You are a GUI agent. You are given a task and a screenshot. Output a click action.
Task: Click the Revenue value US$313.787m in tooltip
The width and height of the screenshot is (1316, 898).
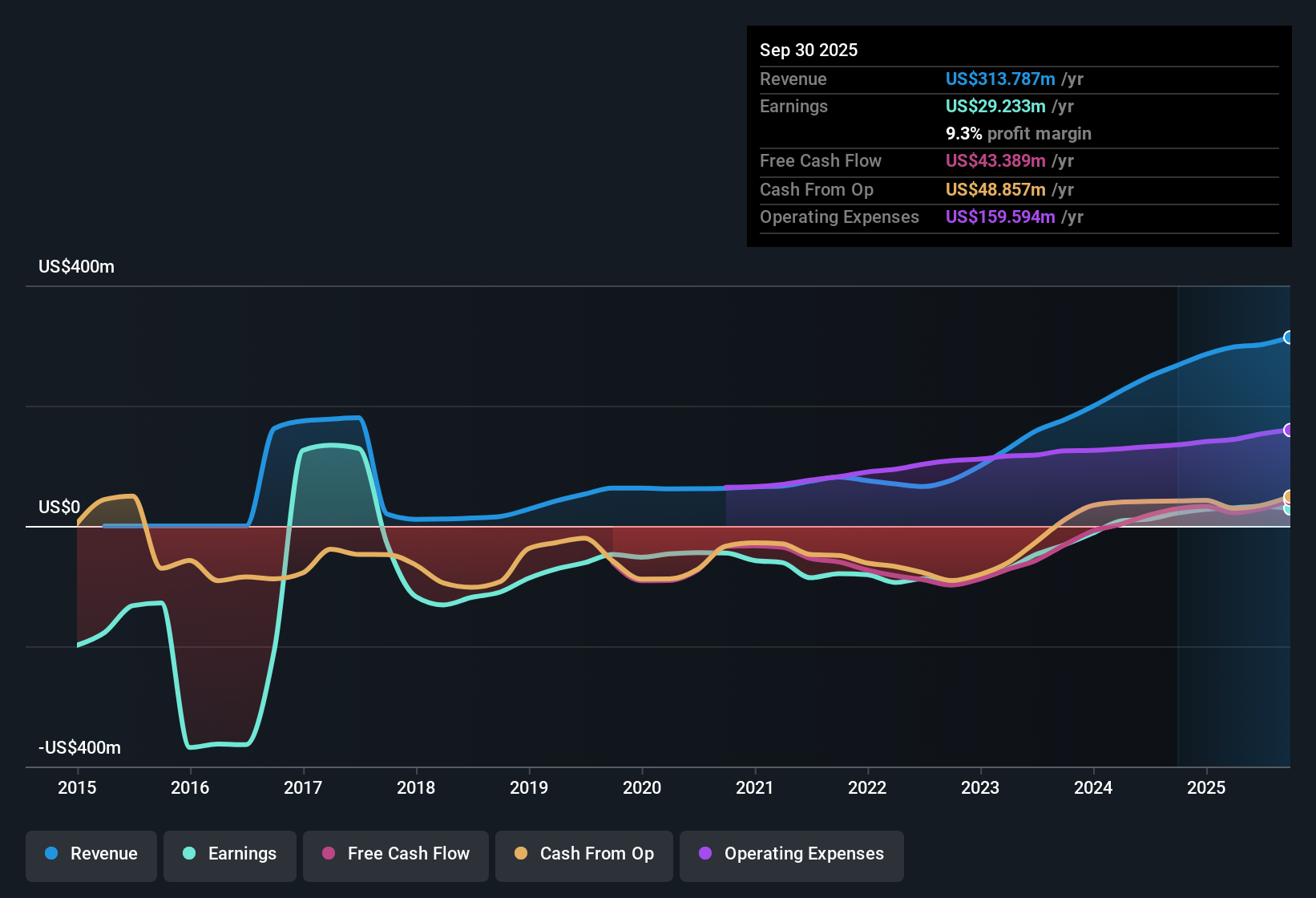[x=1000, y=79]
